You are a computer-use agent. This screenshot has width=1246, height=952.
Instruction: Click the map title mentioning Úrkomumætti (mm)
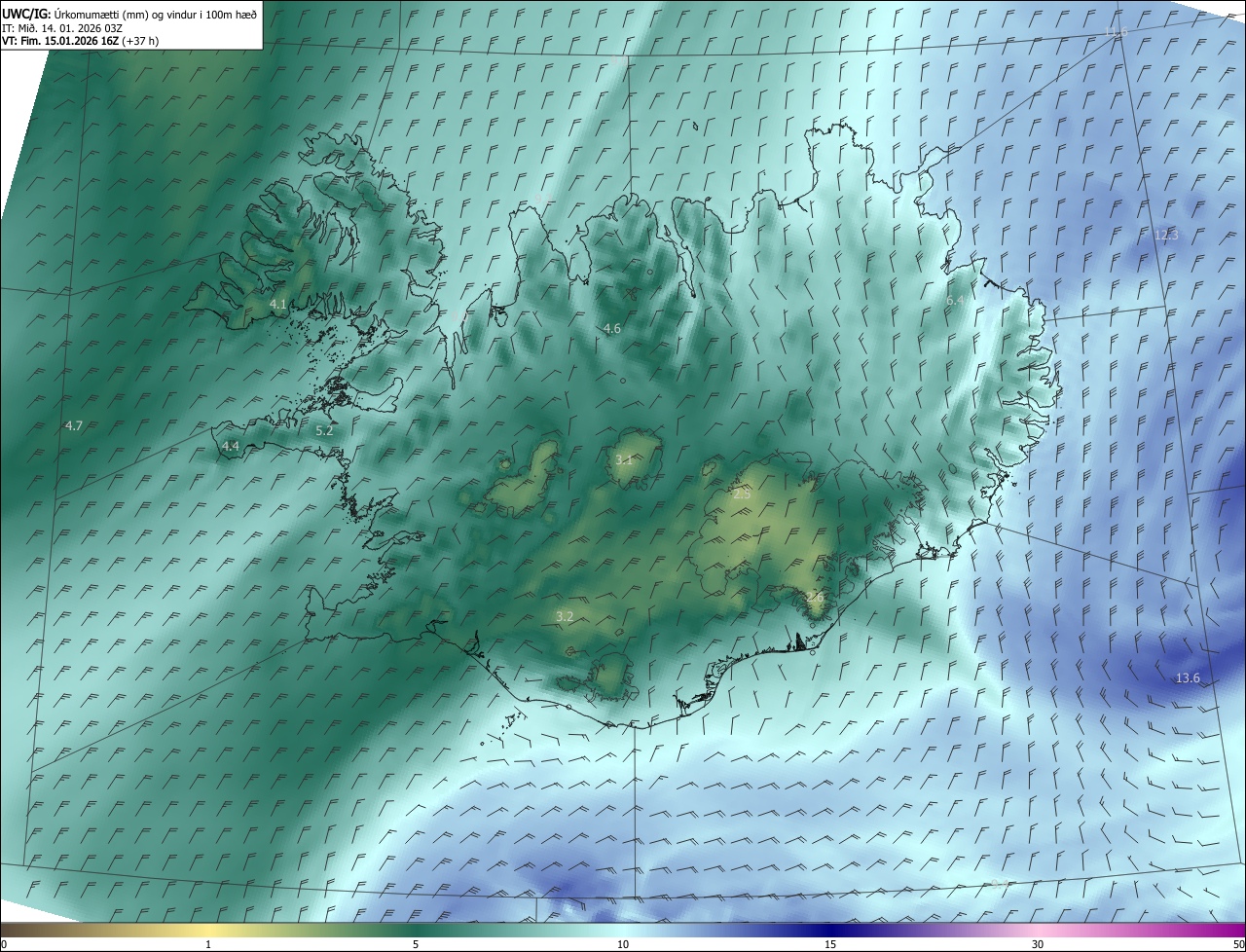129,13
